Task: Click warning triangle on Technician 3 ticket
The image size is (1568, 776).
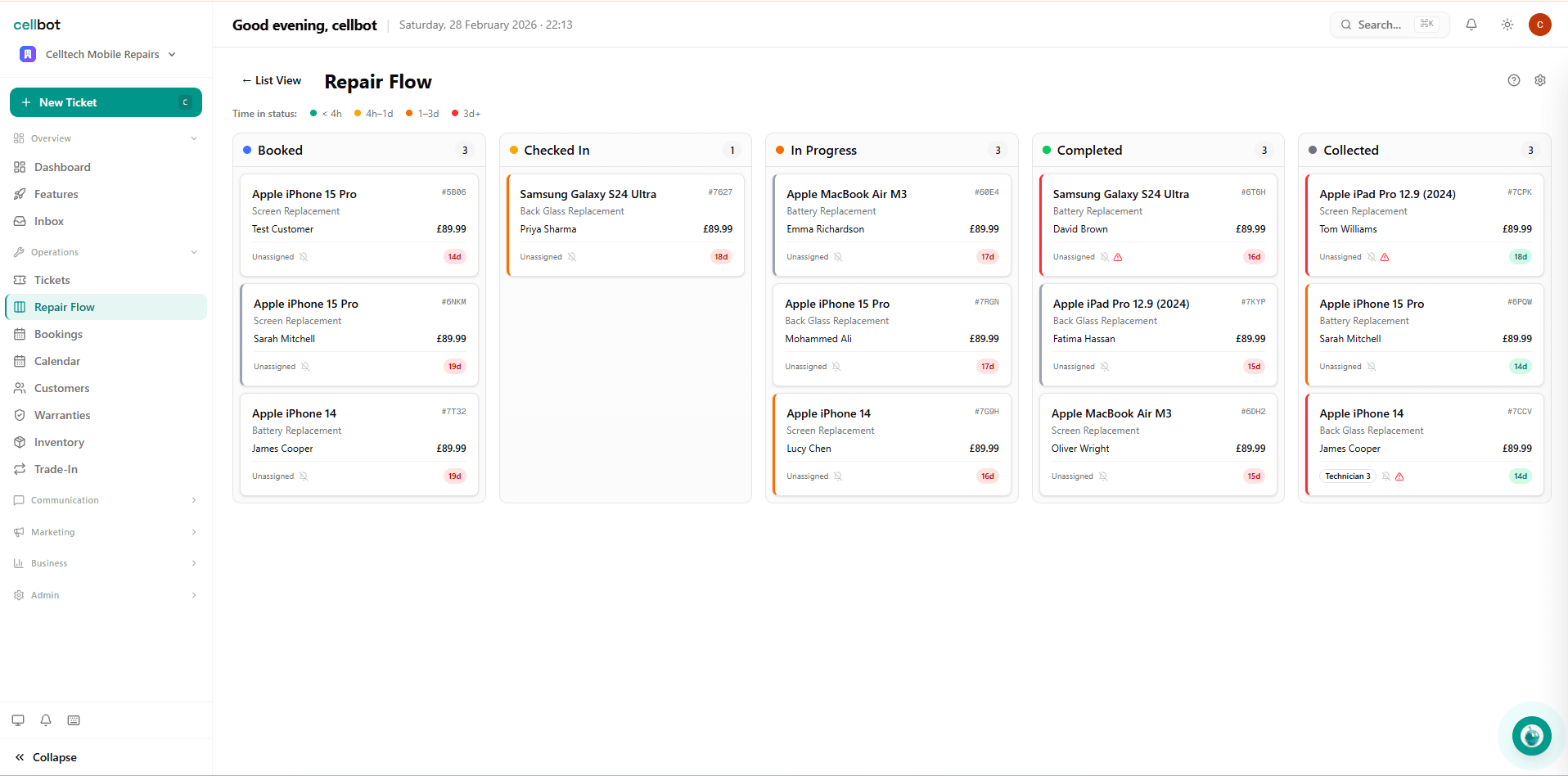Action: 1399,476
